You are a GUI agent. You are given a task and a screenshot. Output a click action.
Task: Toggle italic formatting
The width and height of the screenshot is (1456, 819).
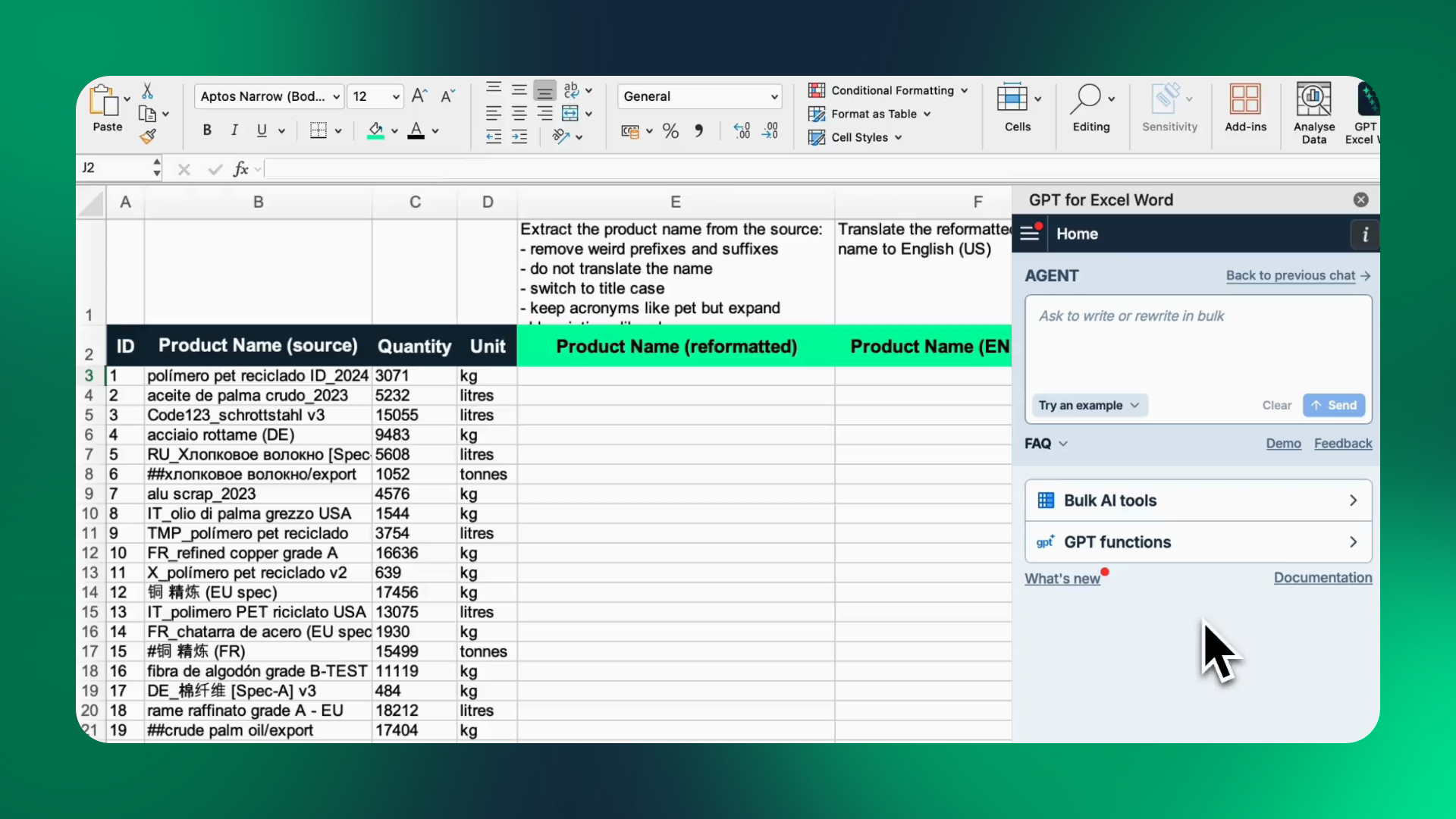point(234,130)
